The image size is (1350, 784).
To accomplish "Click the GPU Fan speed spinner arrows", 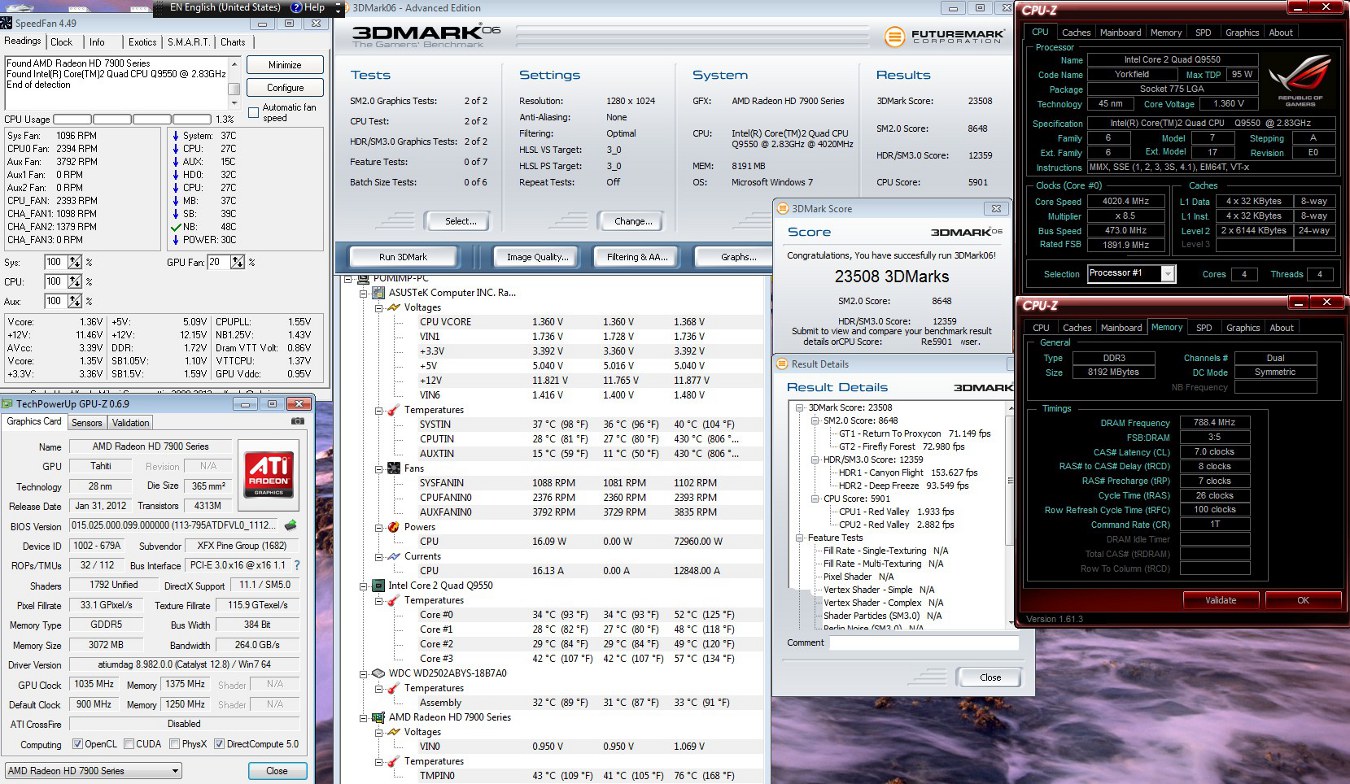I will click(238, 262).
